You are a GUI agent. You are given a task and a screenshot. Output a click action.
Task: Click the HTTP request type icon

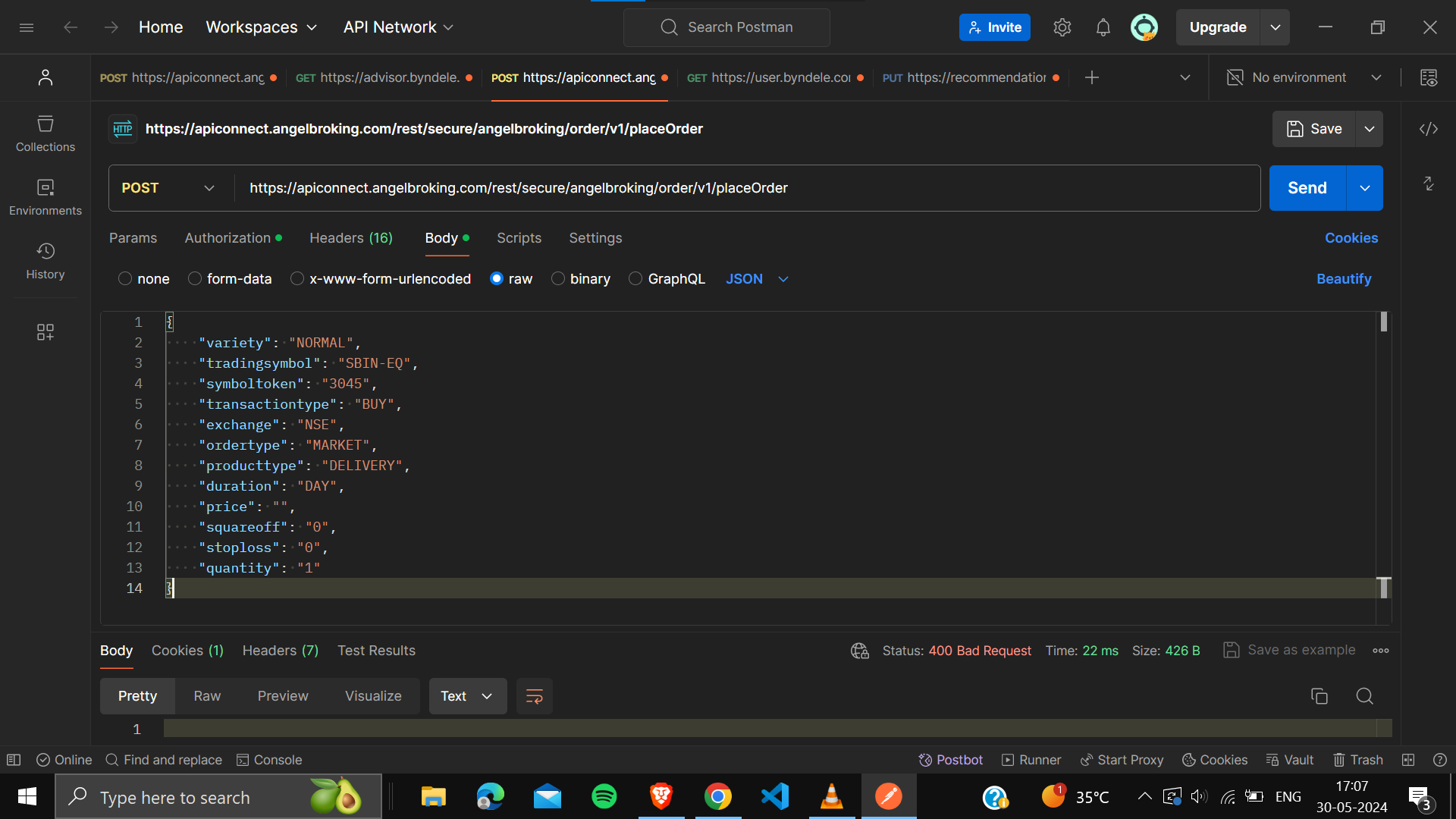[x=123, y=129]
